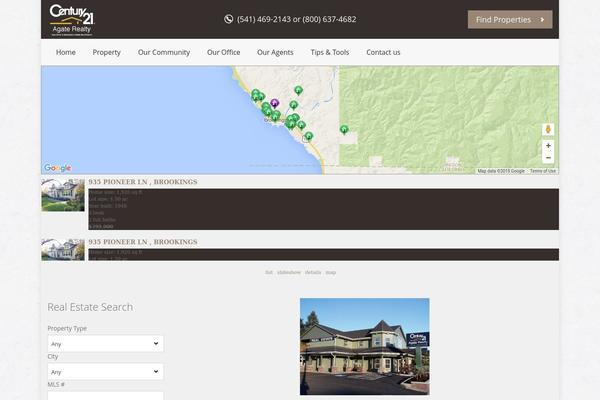Expand the City dropdown

(105, 372)
